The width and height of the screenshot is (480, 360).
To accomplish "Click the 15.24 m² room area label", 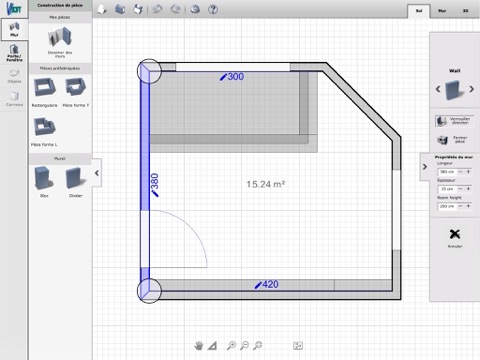I will (x=266, y=184).
